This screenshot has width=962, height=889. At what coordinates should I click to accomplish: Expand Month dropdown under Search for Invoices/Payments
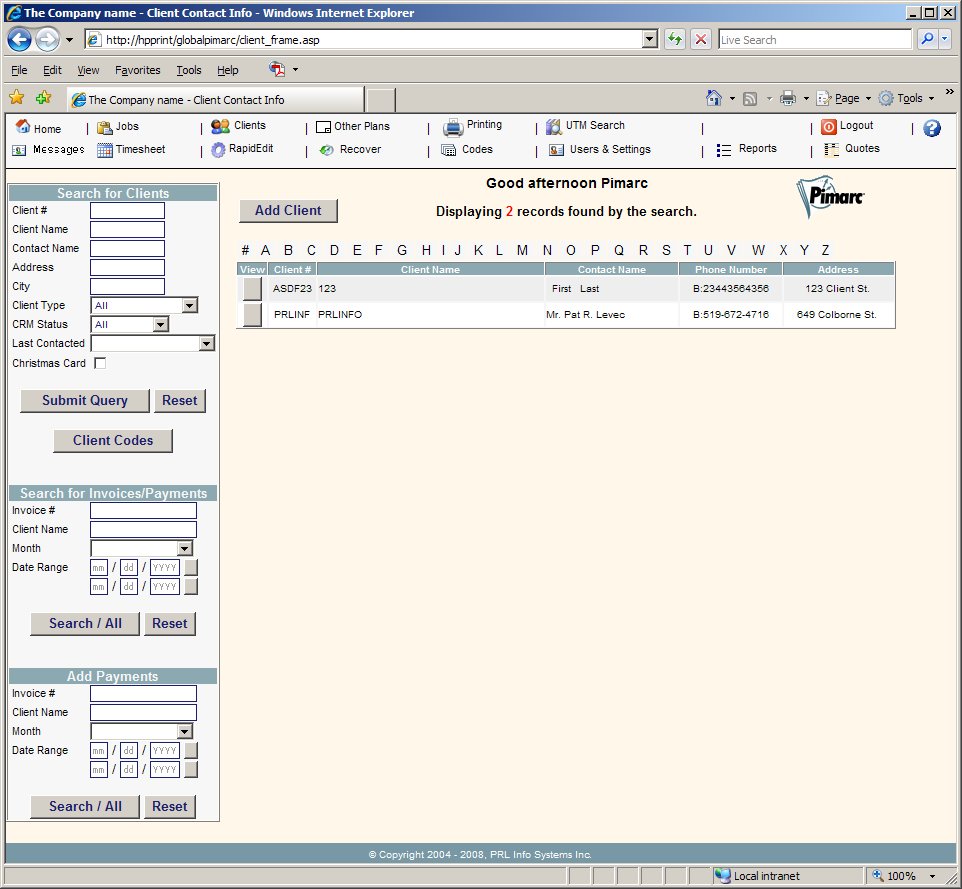tap(185, 548)
